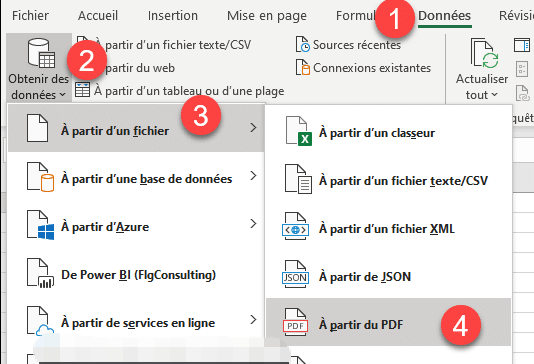This screenshot has height=364, width=534.
Task: Expand the services en ligne submenu chevron
Action: [253, 319]
